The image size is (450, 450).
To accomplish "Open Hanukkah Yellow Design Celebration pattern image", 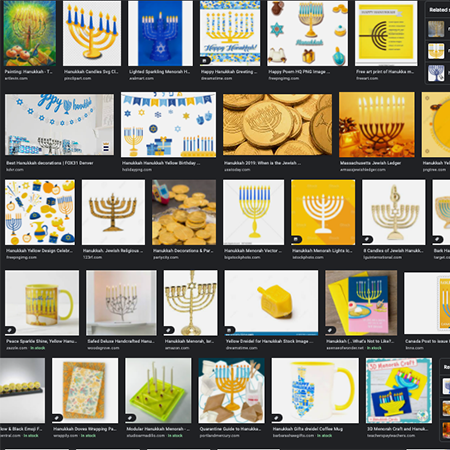I will [x=40, y=212].
